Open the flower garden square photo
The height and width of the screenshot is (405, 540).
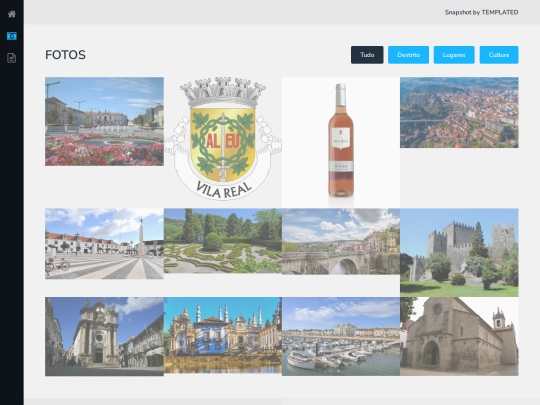pyautogui.click(x=104, y=122)
